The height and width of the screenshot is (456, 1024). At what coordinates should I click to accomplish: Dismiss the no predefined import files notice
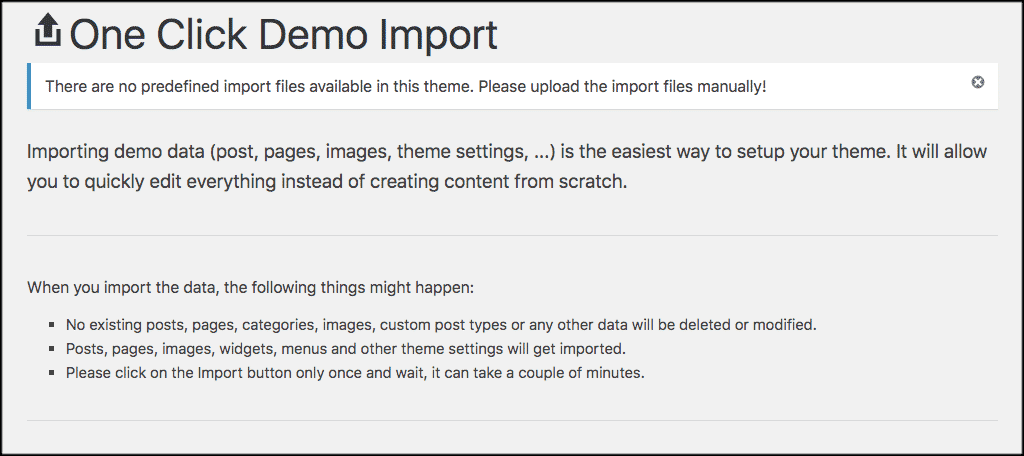977,82
